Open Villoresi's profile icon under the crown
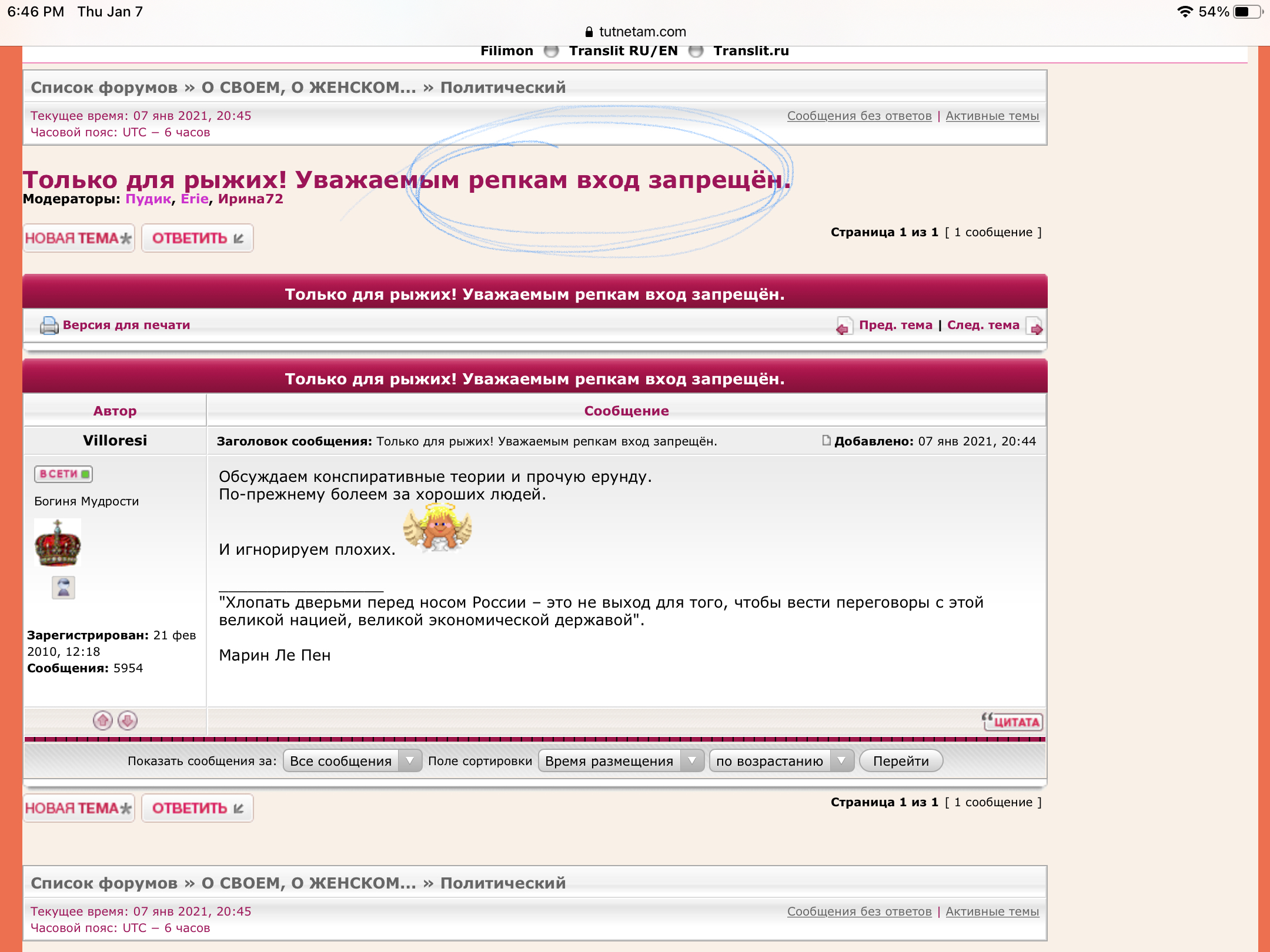The image size is (1270, 952). pos(63,587)
